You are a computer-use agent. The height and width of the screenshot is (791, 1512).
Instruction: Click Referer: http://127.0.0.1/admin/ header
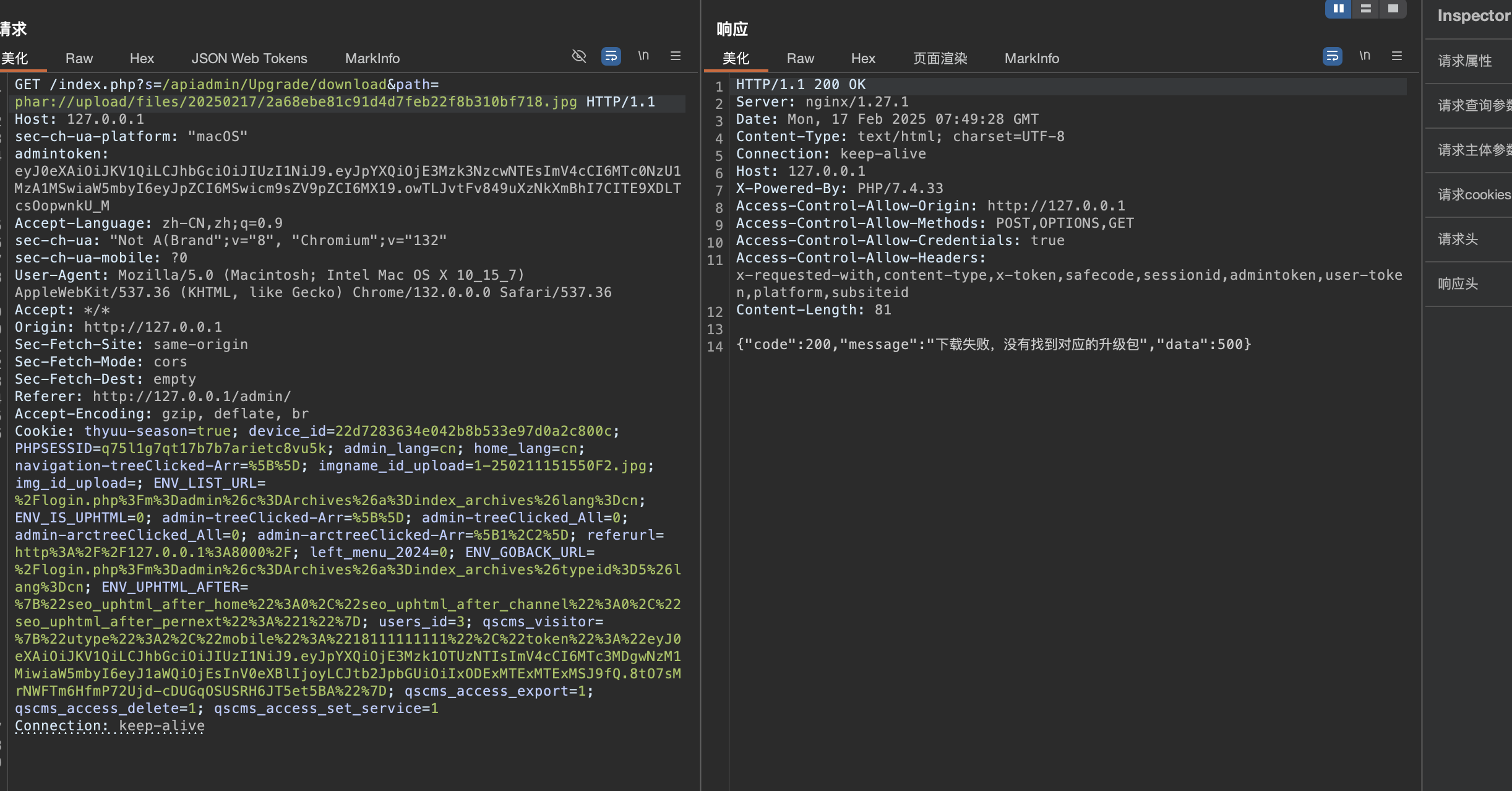click(x=153, y=396)
